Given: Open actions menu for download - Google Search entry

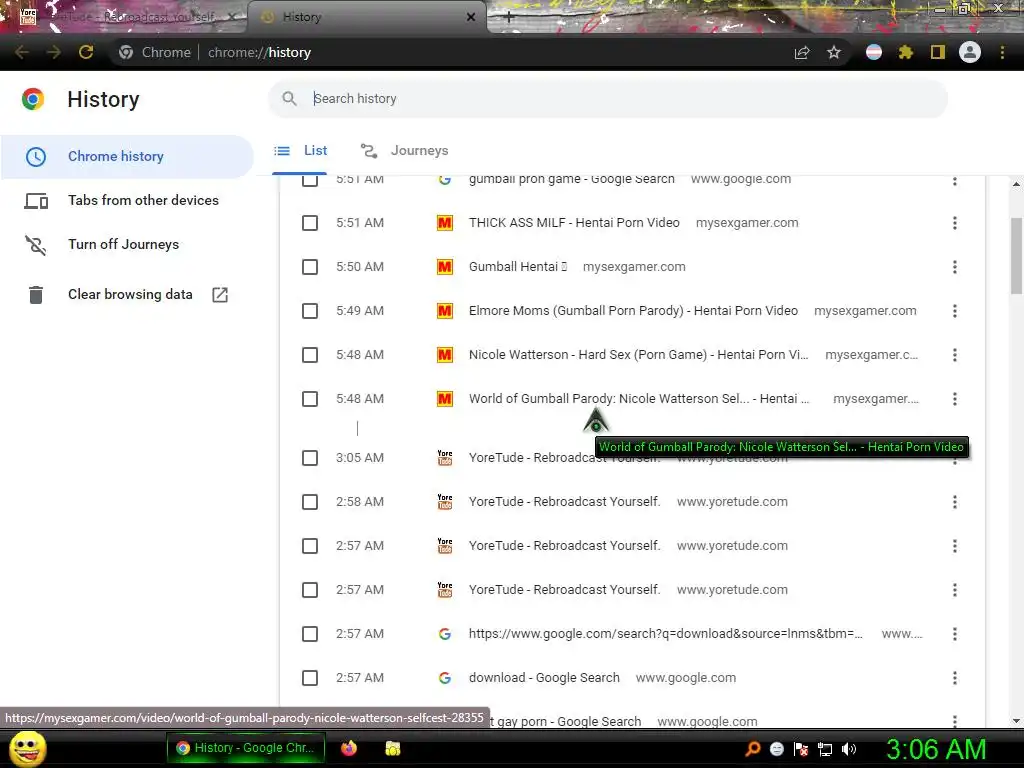Looking at the screenshot, I should 955,678.
